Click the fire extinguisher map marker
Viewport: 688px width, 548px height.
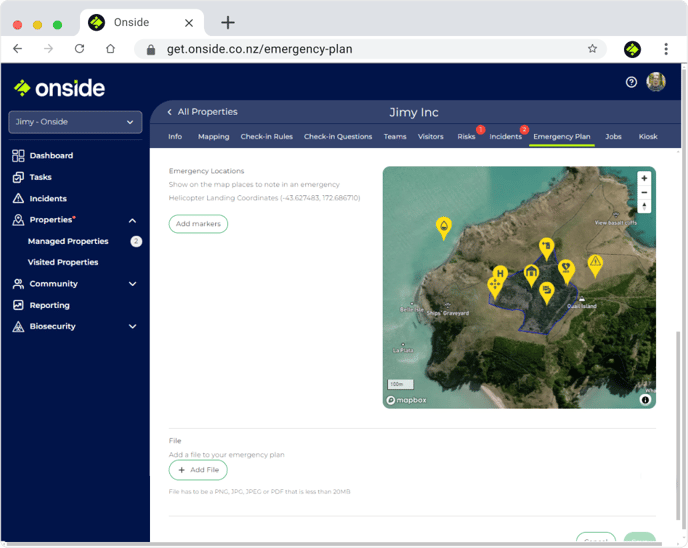point(546,246)
